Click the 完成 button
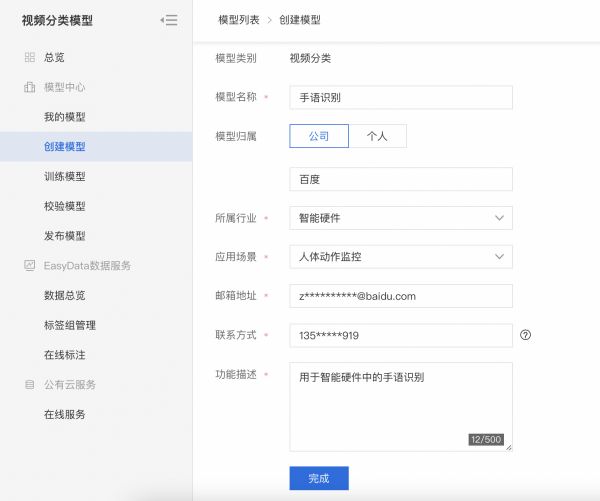 (319, 478)
